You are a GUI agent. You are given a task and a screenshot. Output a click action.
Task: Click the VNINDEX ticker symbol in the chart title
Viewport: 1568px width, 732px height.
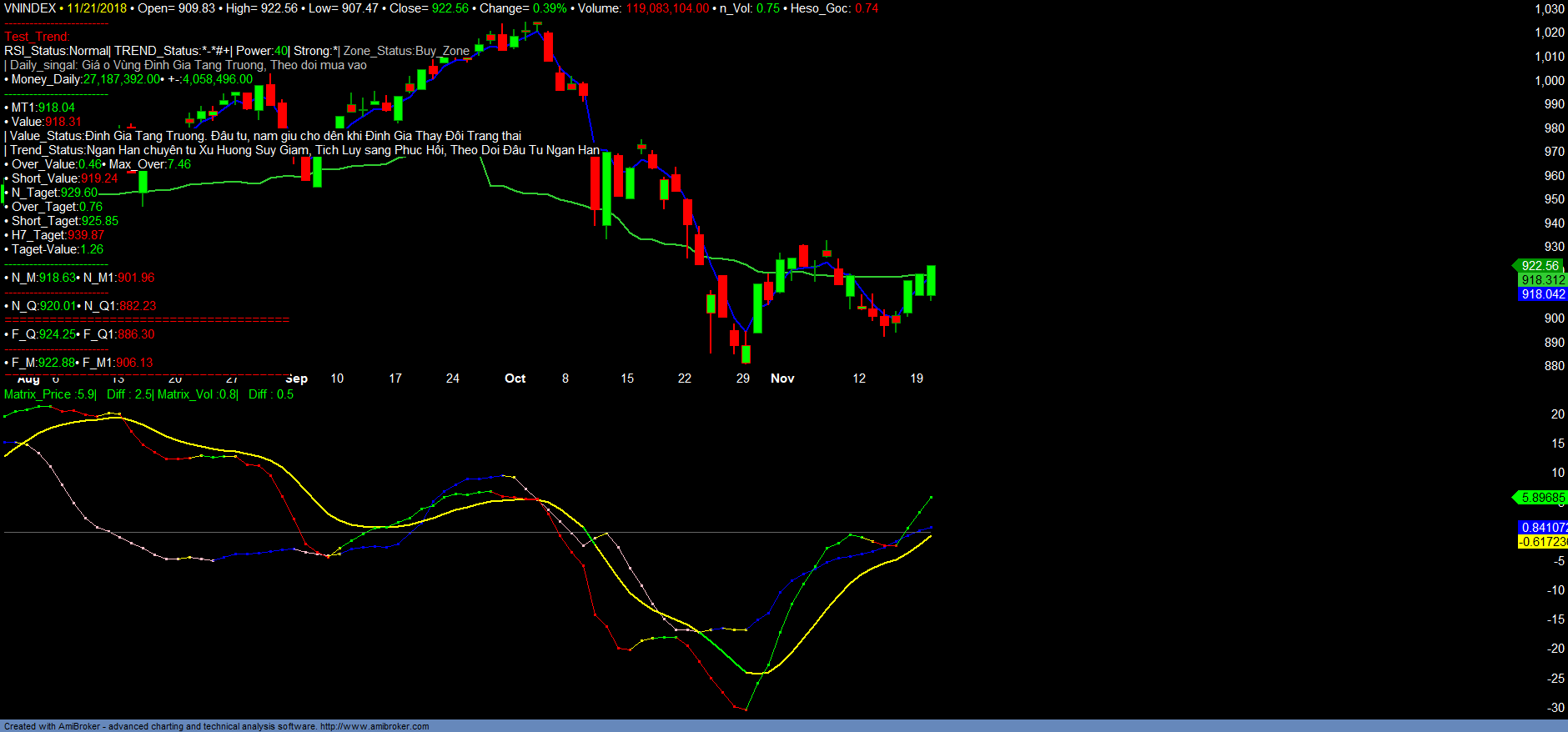click(30, 8)
